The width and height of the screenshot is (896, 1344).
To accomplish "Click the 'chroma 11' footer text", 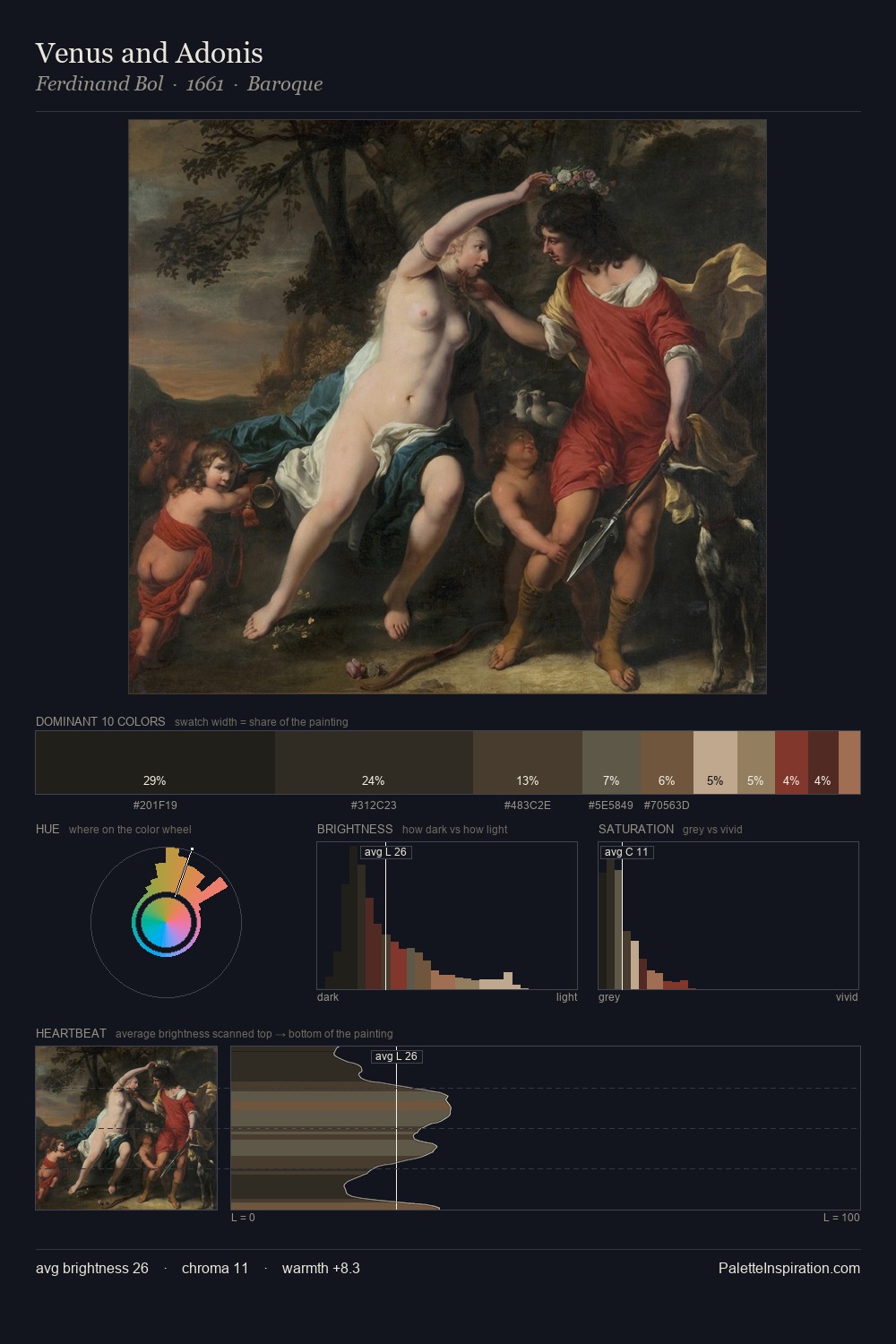I will coord(215,1268).
